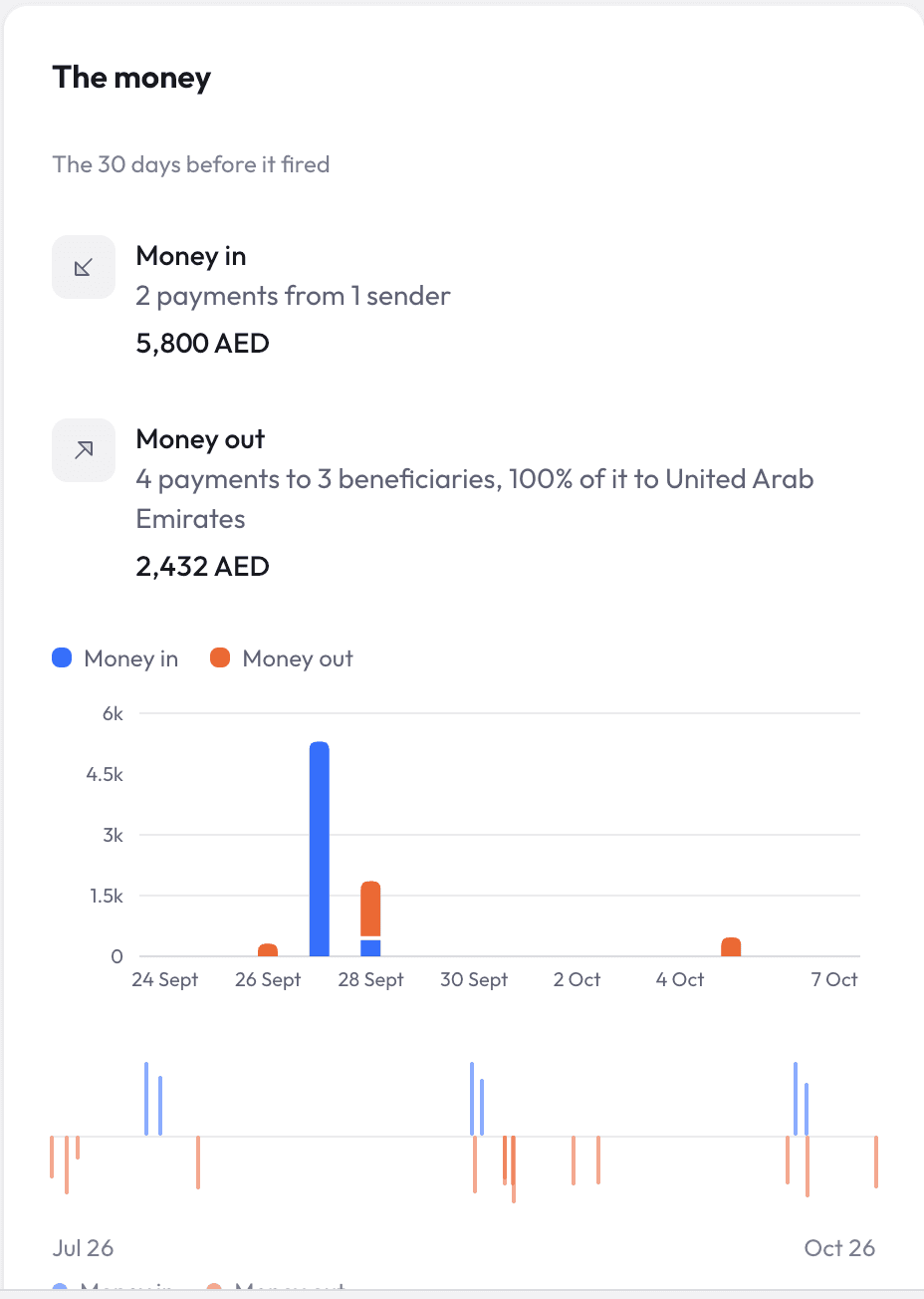Select the orange bar after 4 Oct
This screenshot has height=1299, width=924.
click(x=731, y=947)
